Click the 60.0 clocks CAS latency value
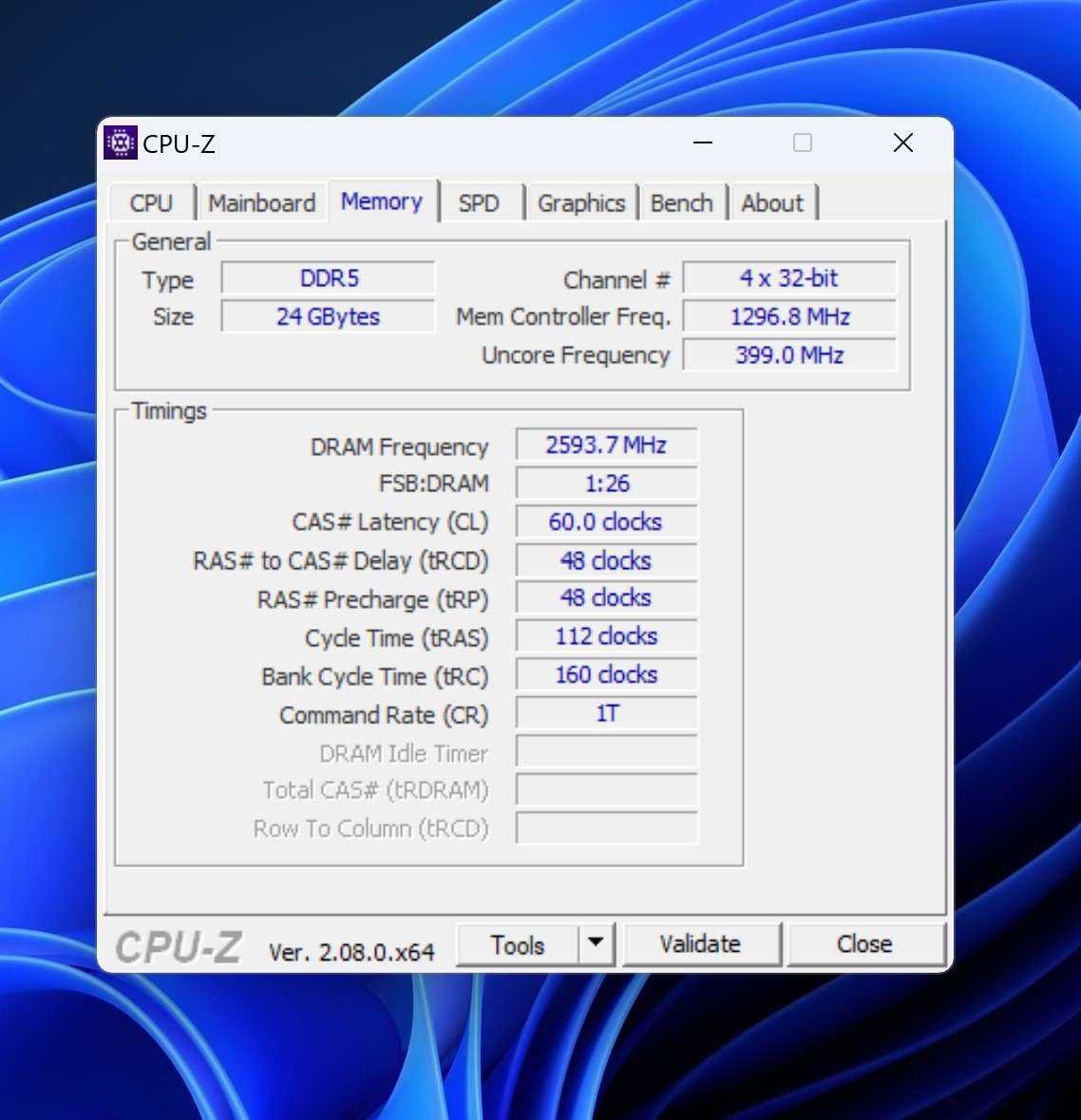The width and height of the screenshot is (1081, 1120). (x=607, y=522)
